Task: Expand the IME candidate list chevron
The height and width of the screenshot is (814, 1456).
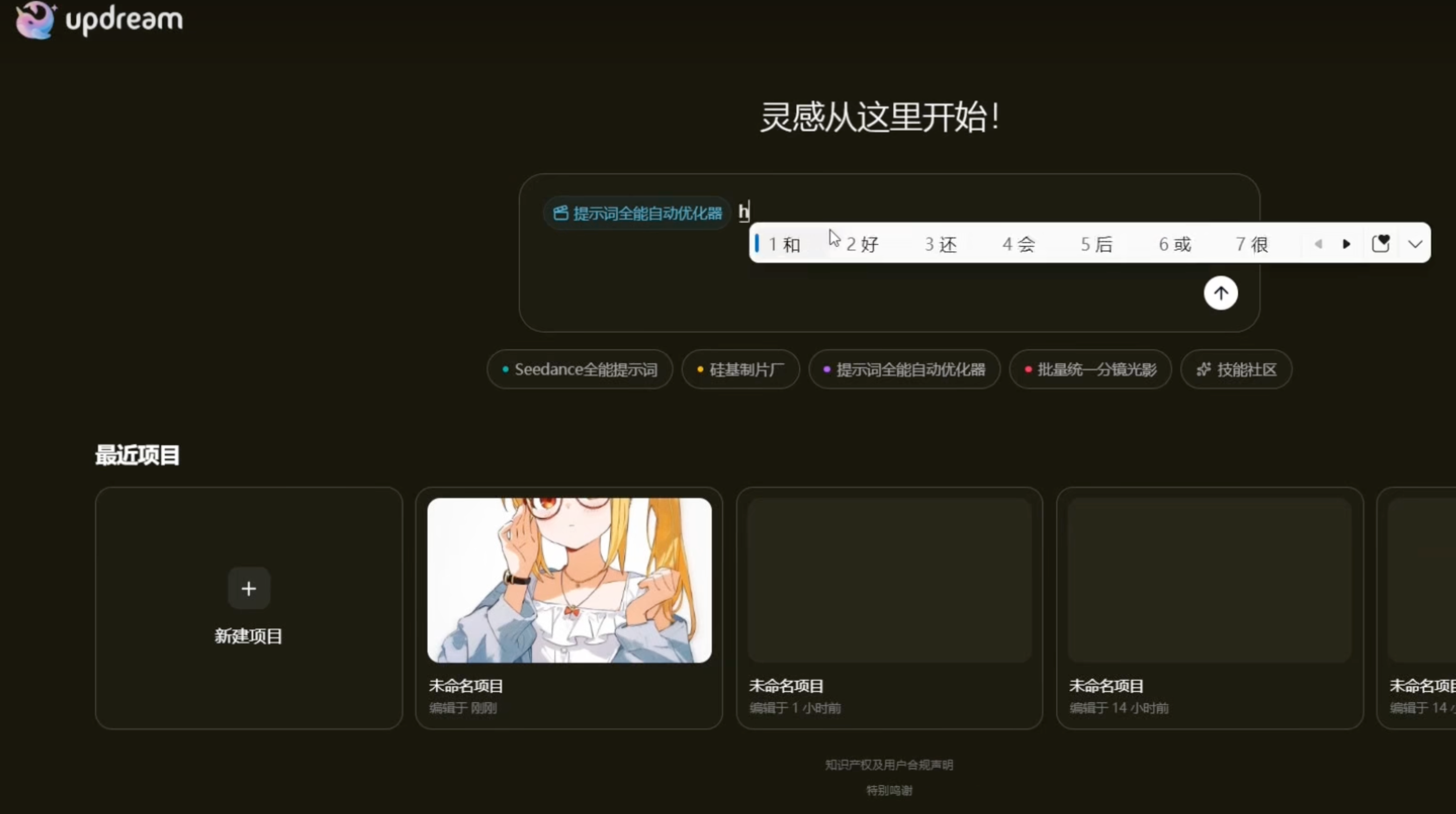Action: click(1415, 244)
